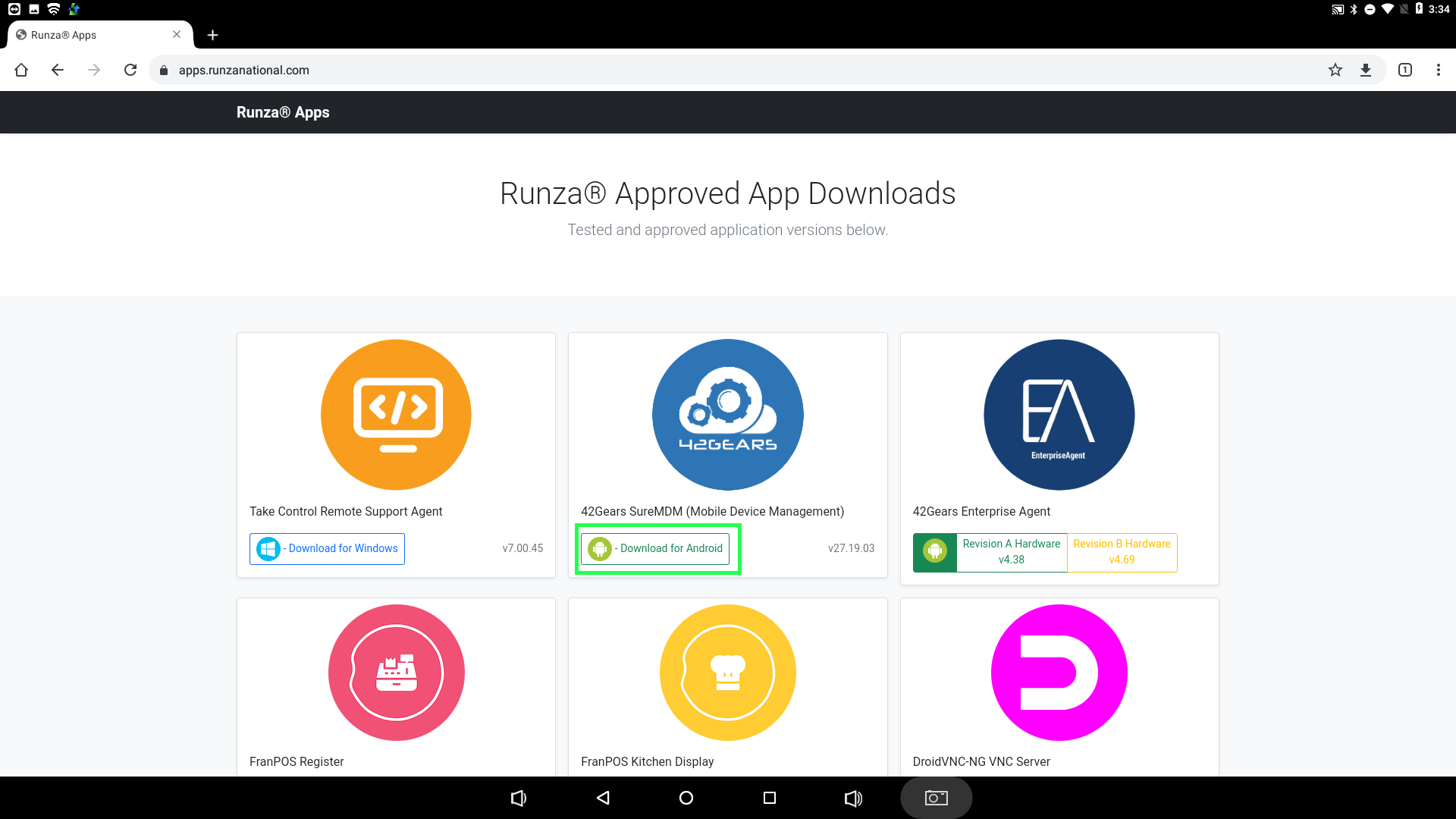Viewport: 1456px width, 819px height.
Task: Open Chrome three-dot menu
Action: click(x=1438, y=70)
